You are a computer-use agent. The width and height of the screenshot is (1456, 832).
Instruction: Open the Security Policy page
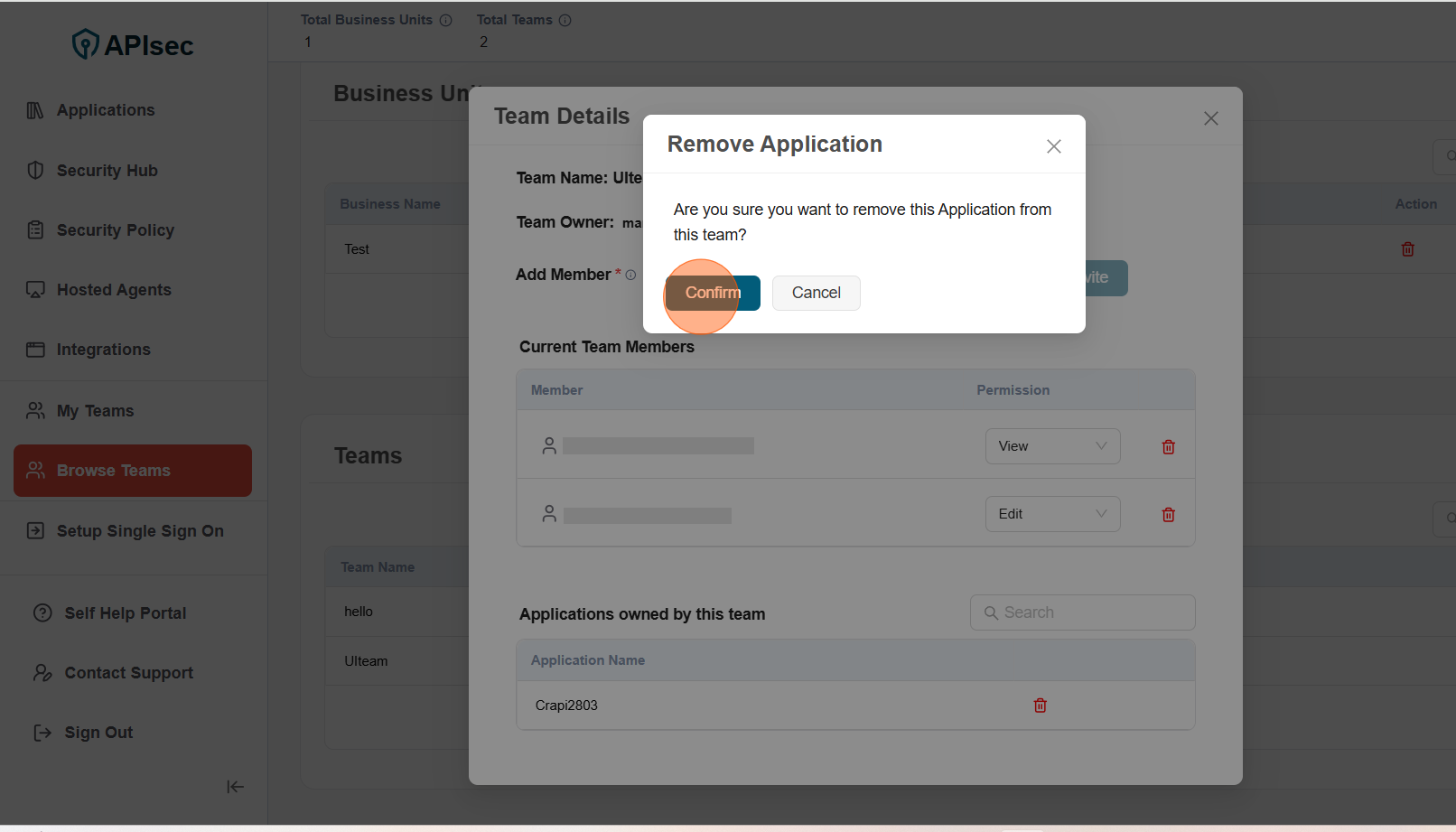pyautogui.click(x=115, y=230)
